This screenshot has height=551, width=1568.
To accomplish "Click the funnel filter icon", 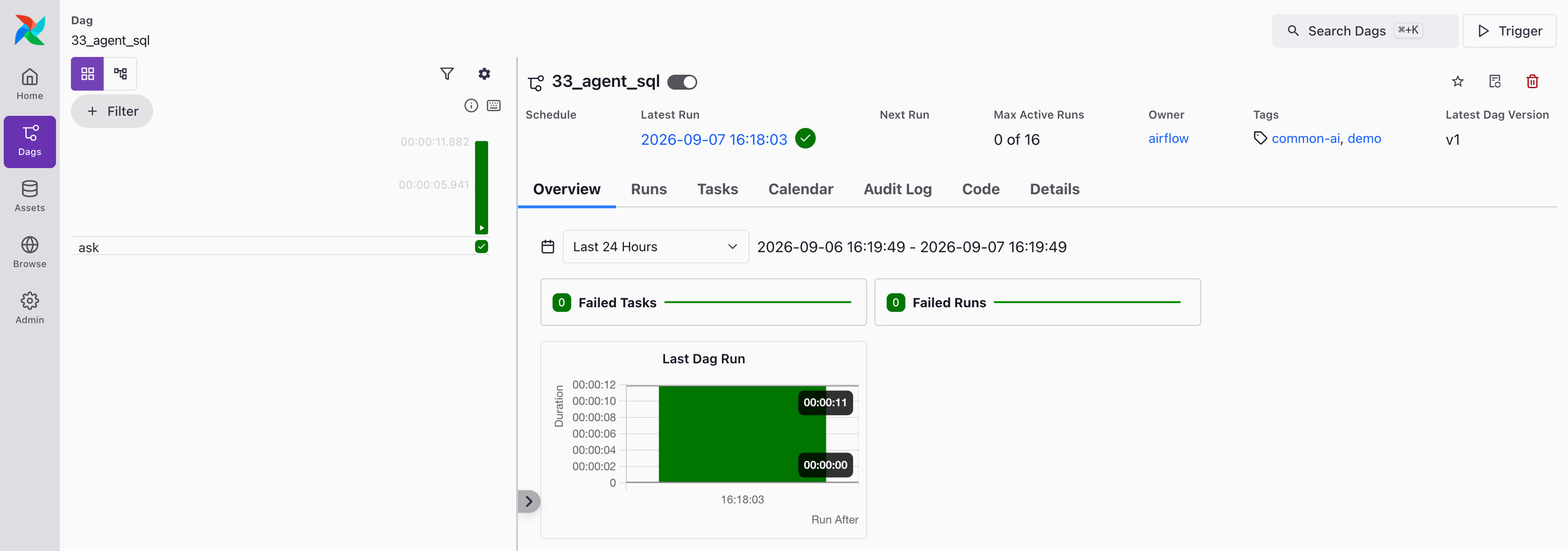I will [447, 74].
